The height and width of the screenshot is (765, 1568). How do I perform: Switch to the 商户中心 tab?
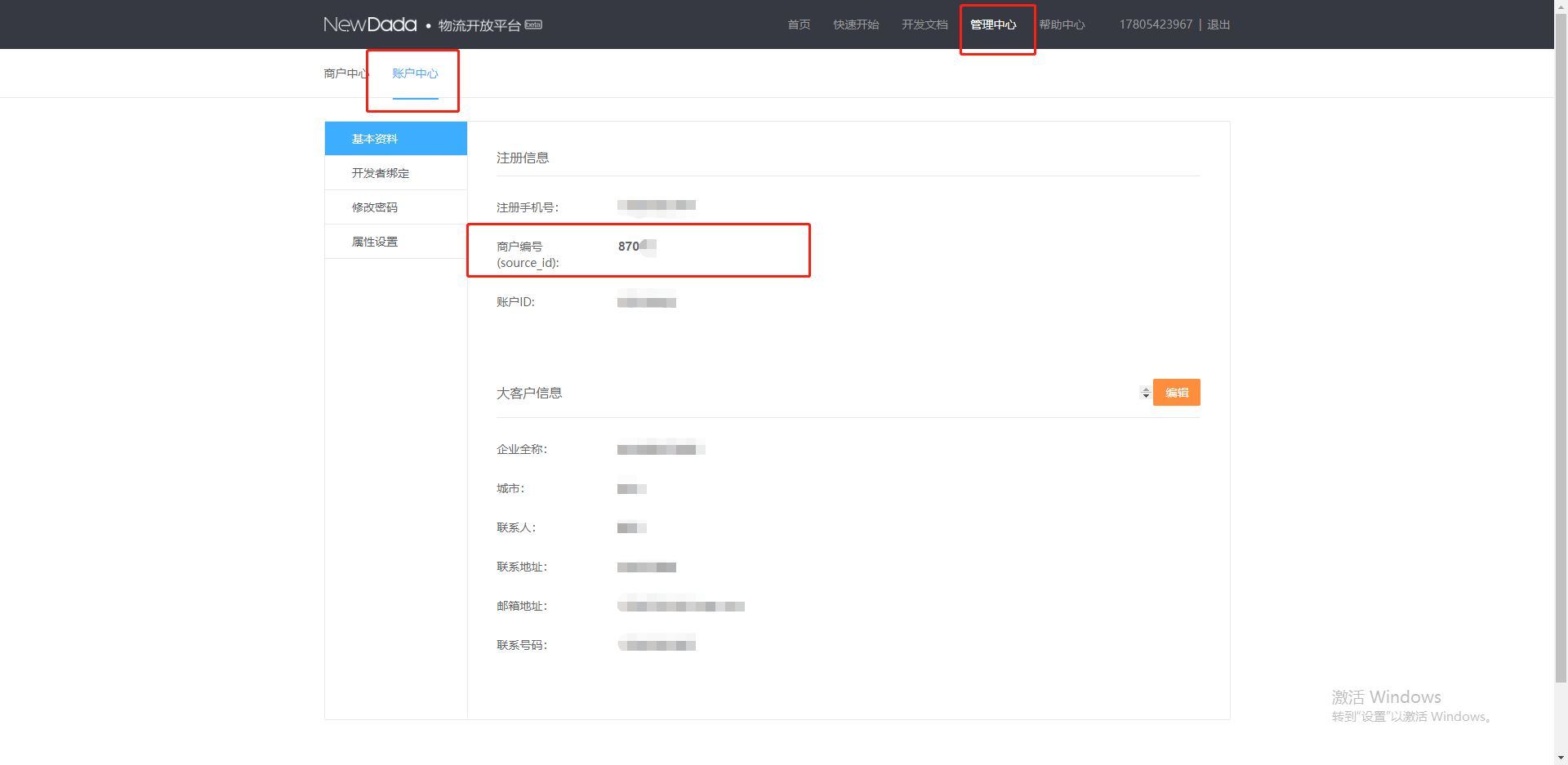[346, 73]
